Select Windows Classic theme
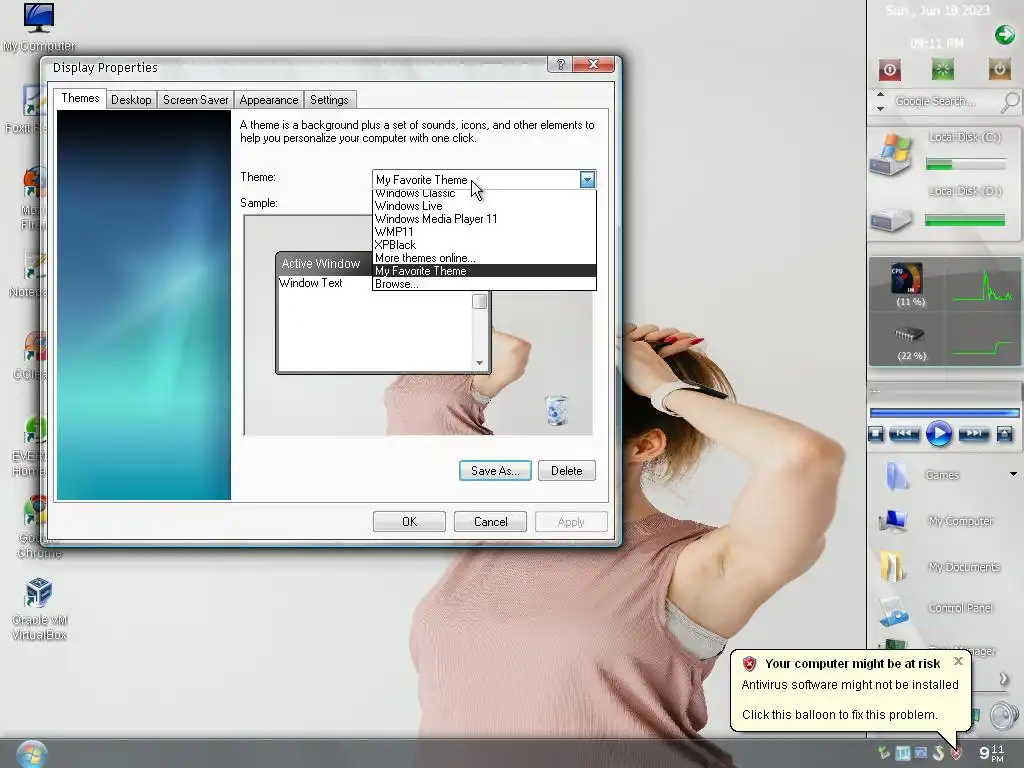The width and height of the screenshot is (1024, 768). pyautogui.click(x=484, y=194)
